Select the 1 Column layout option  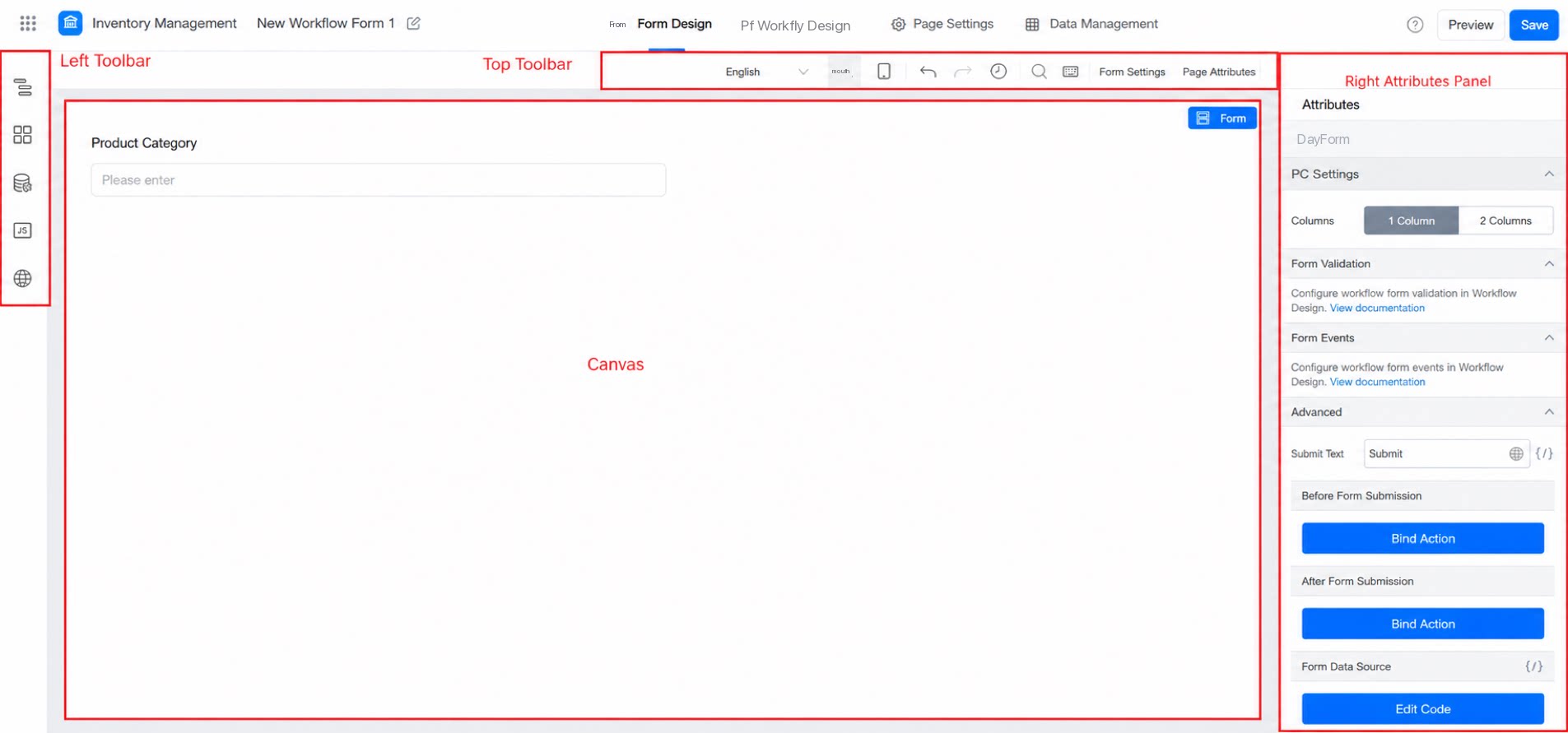tap(1411, 220)
